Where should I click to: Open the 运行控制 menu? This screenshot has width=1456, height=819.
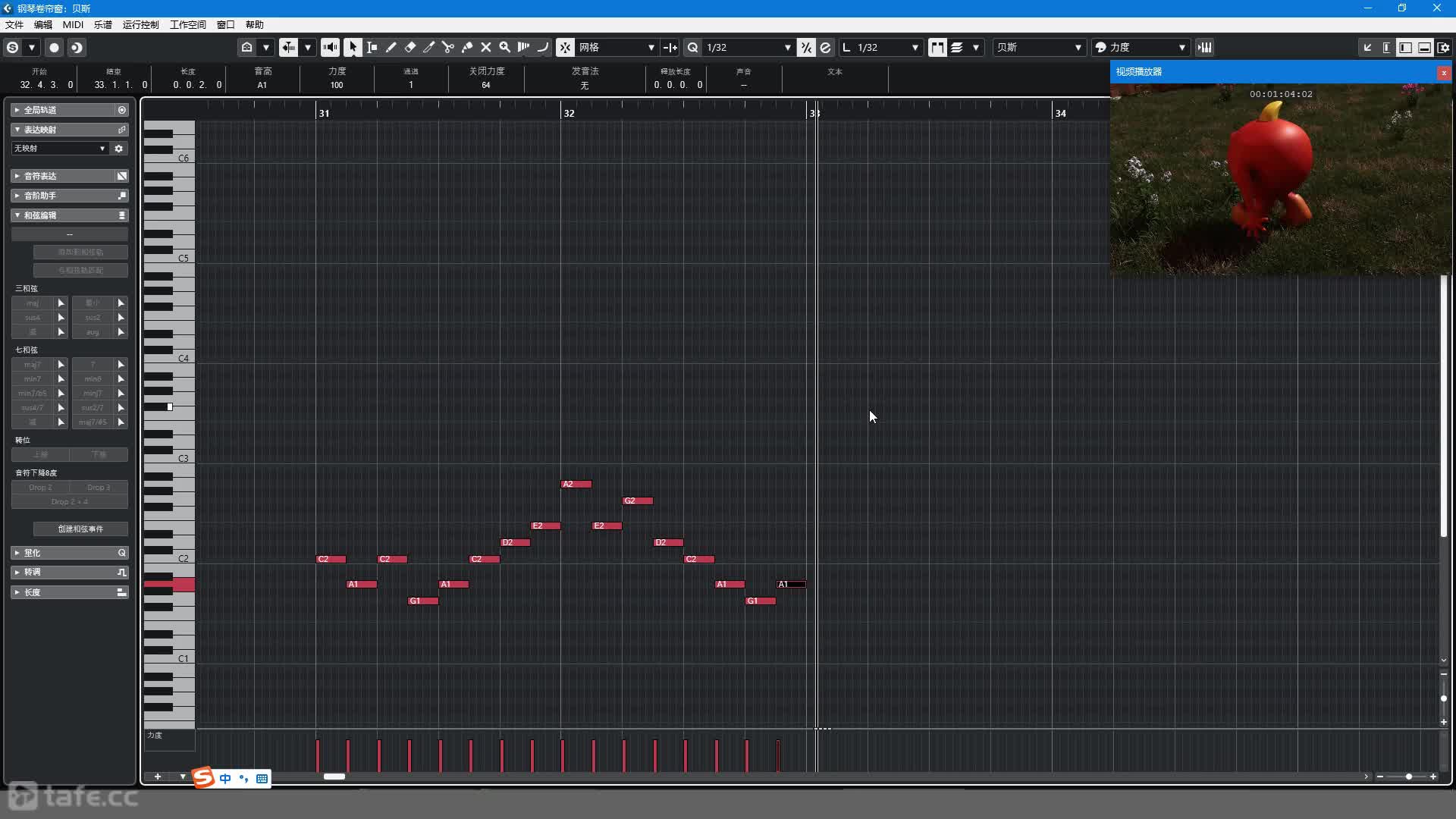point(141,24)
